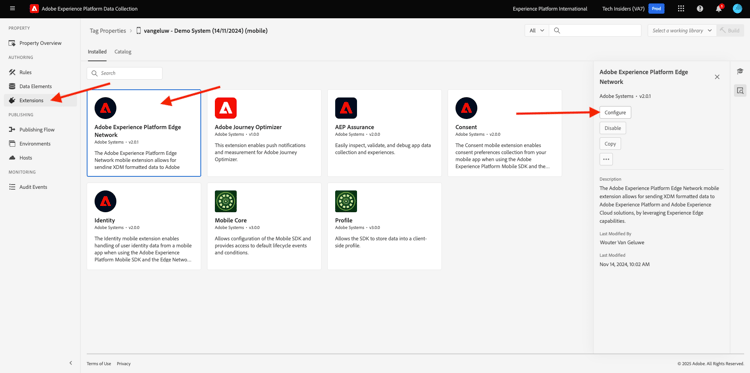Select the Mobile Core card title
This screenshot has width=750, height=373.
(x=231, y=220)
